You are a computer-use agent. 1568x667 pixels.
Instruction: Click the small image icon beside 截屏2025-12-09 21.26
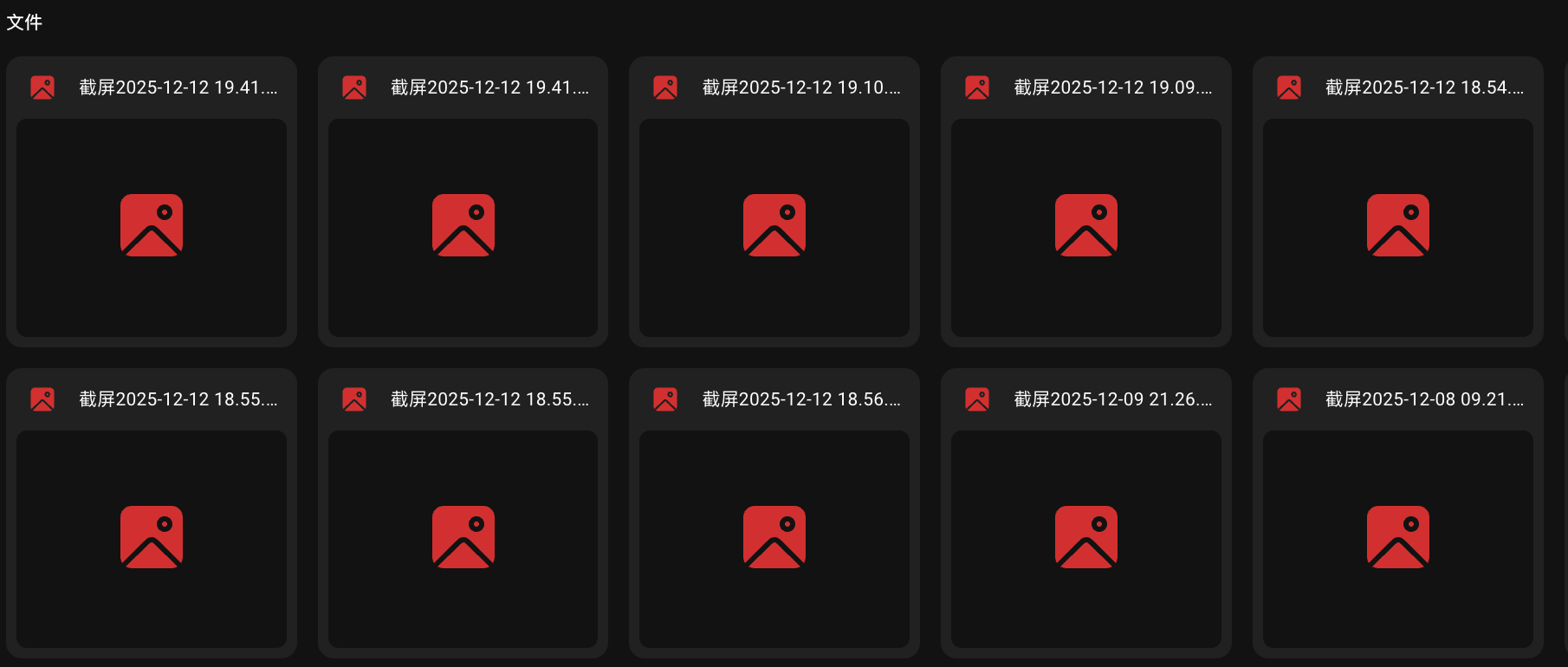[x=977, y=399]
